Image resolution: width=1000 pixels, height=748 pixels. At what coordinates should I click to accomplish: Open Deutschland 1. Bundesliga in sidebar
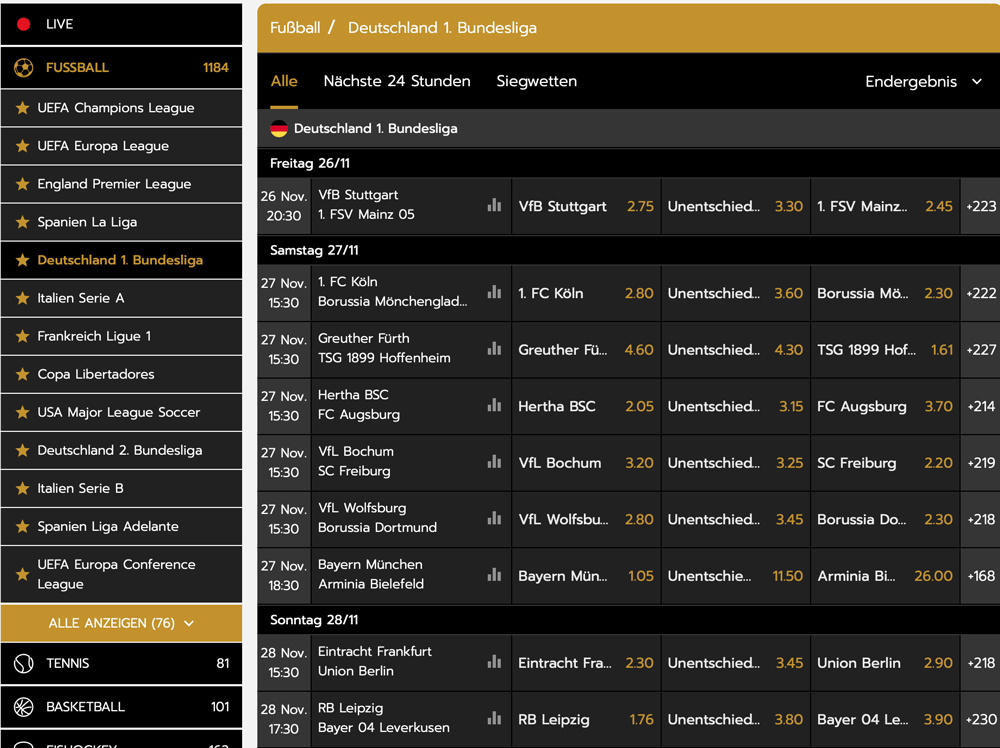click(121, 260)
